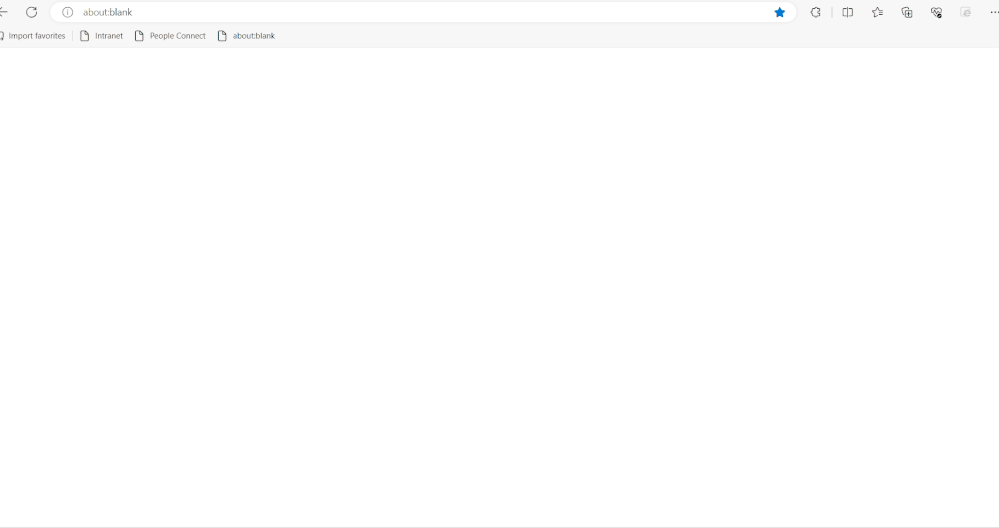
Task: Click the address bar showing about:blank
Action: (423, 12)
